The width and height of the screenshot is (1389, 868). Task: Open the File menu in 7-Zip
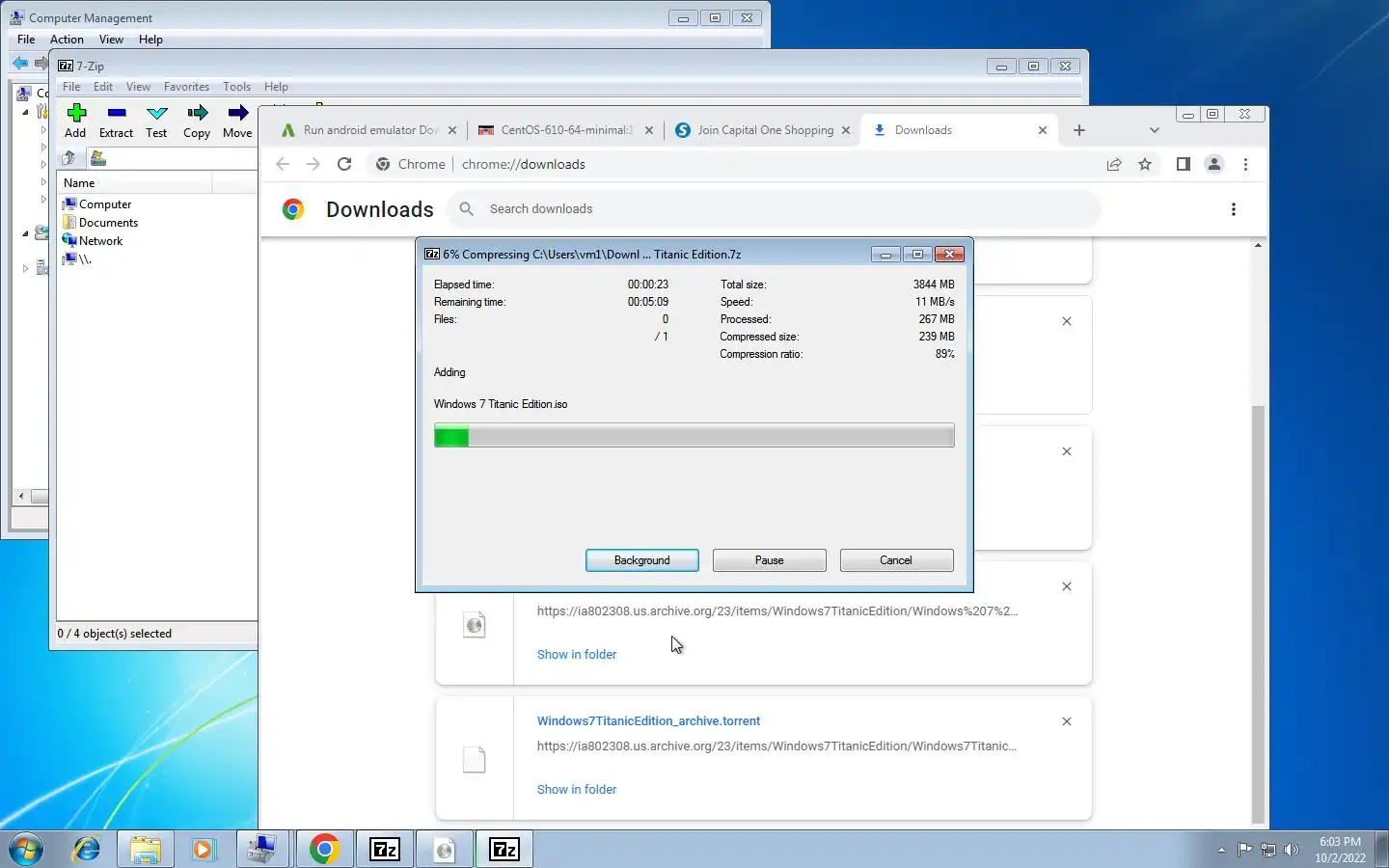(71, 87)
